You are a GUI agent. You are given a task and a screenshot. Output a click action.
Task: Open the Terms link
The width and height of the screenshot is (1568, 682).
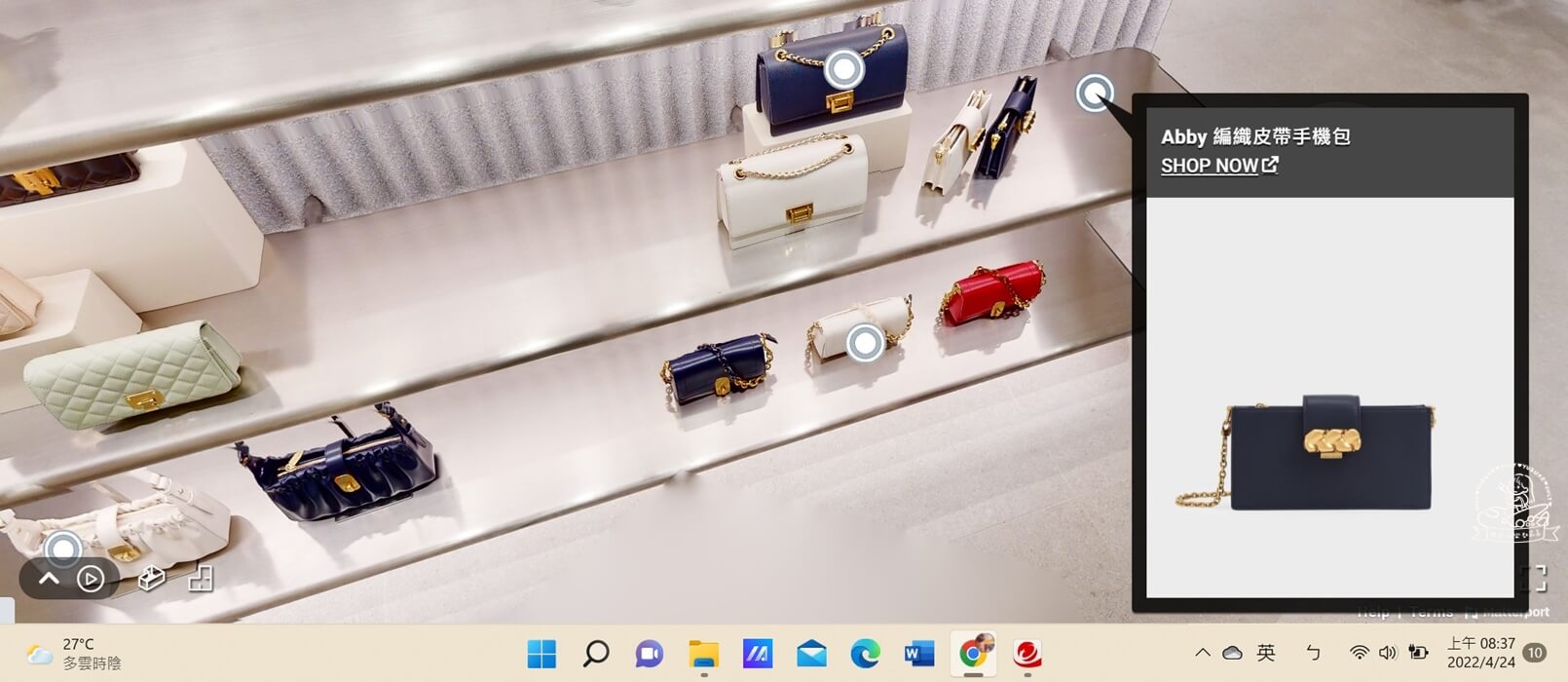pos(1431,612)
